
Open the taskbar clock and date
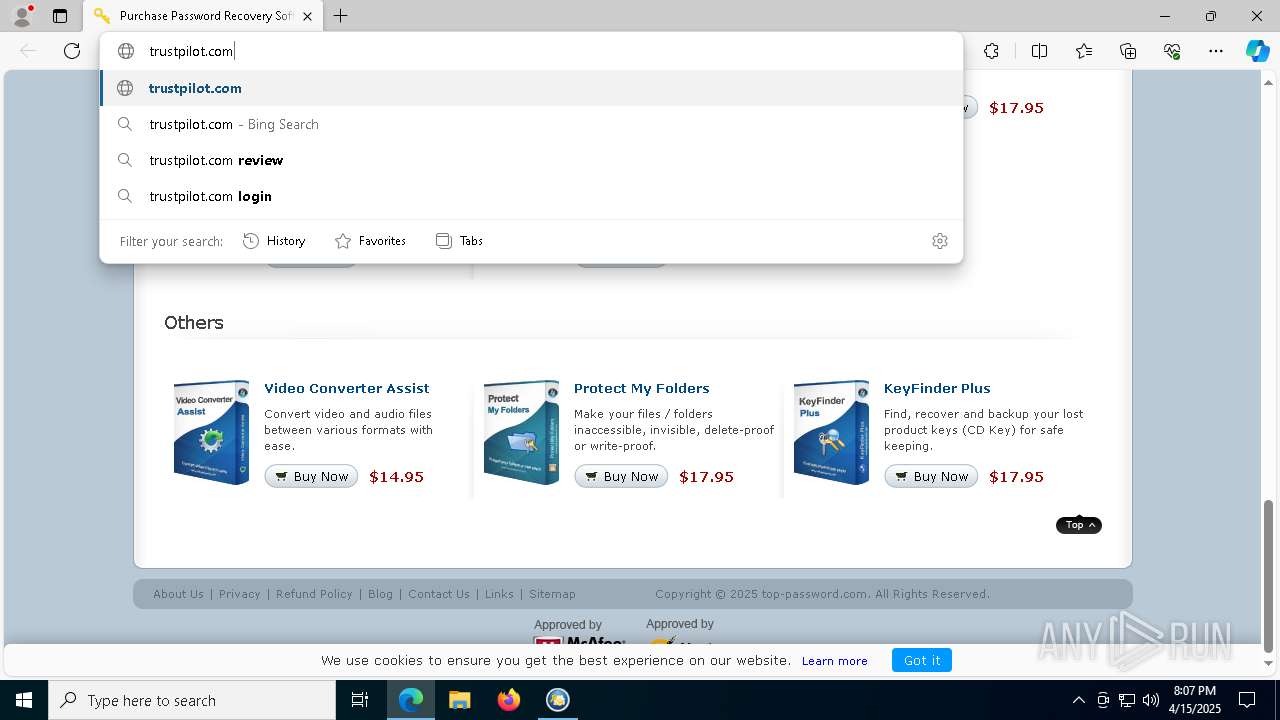tap(1194, 700)
